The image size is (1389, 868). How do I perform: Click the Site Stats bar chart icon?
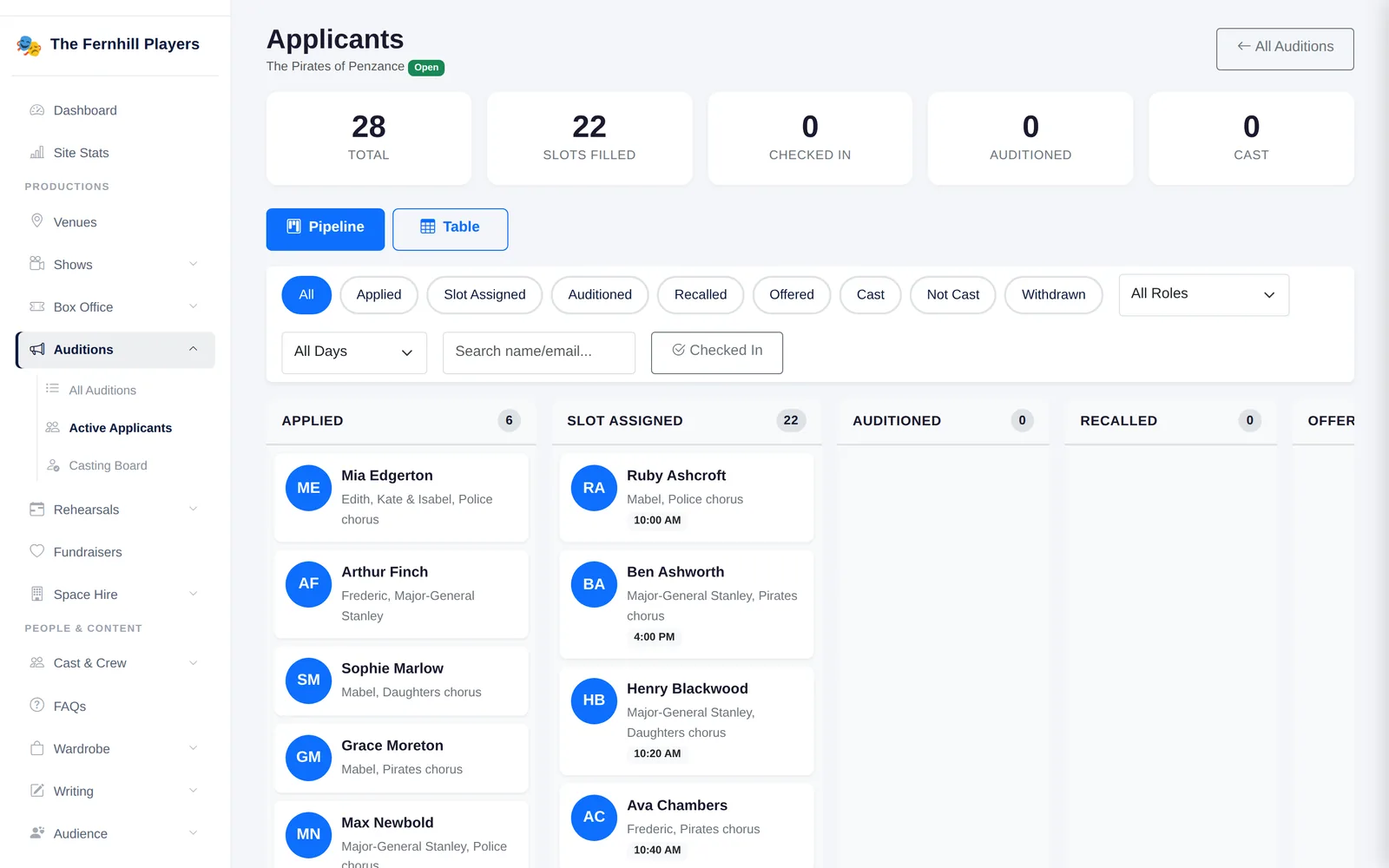(x=37, y=153)
